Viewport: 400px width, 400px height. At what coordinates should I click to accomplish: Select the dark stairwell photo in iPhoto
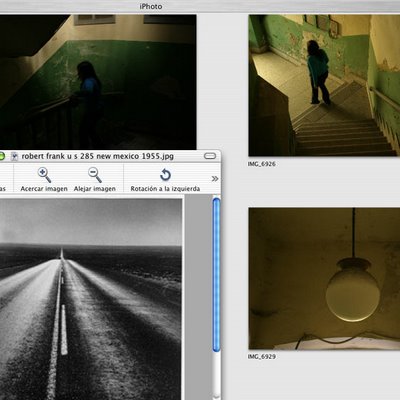[x=98, y=82]
